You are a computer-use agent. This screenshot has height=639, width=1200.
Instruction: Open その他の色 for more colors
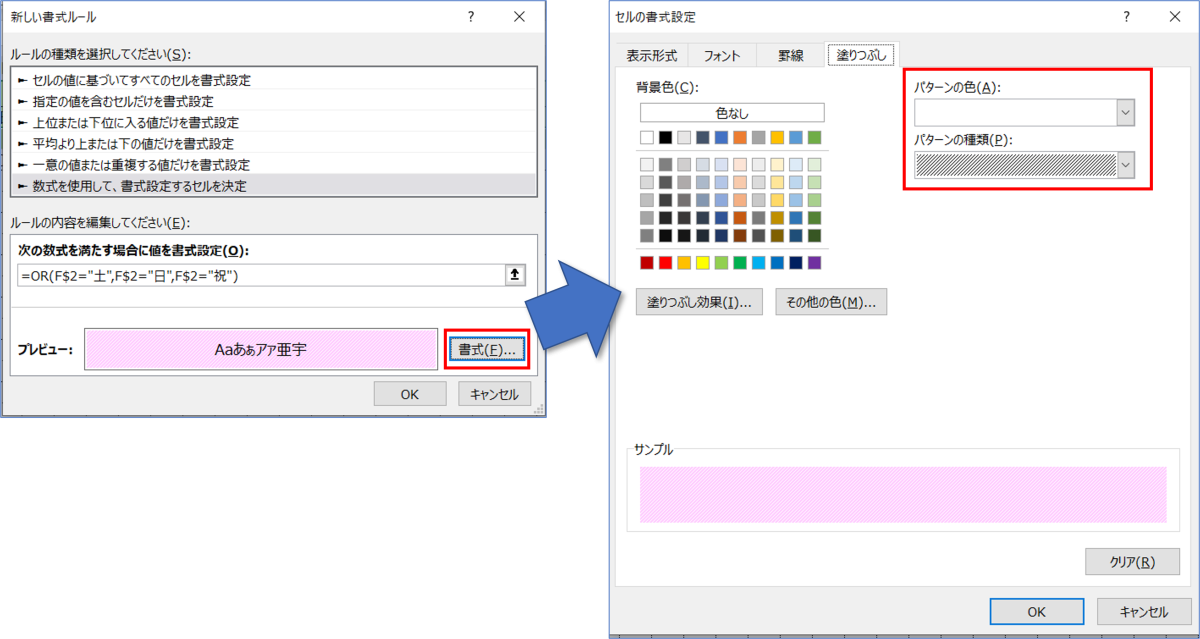click(830, 302)
